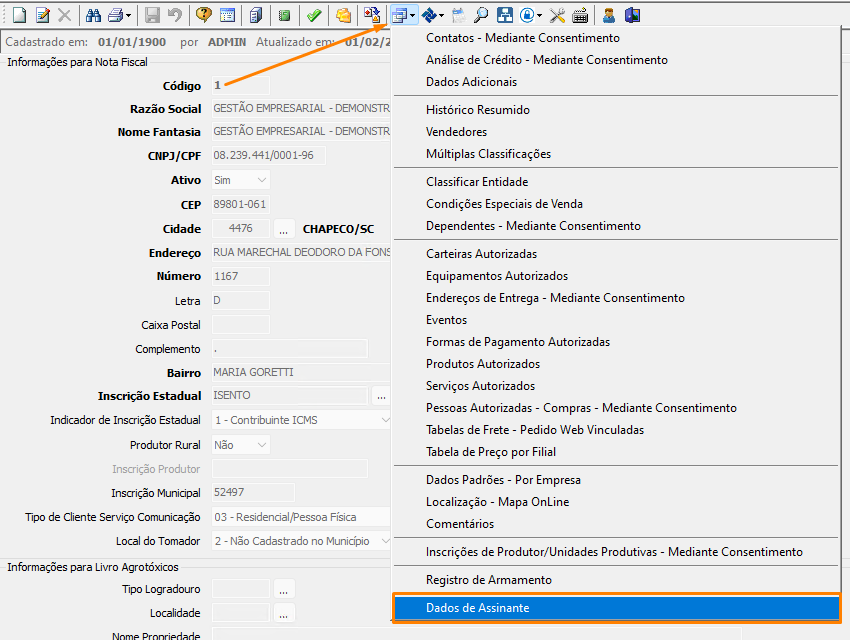Click the edit record pencil icon
Viewport: 850px width, 640px height.
coord(42,15)
